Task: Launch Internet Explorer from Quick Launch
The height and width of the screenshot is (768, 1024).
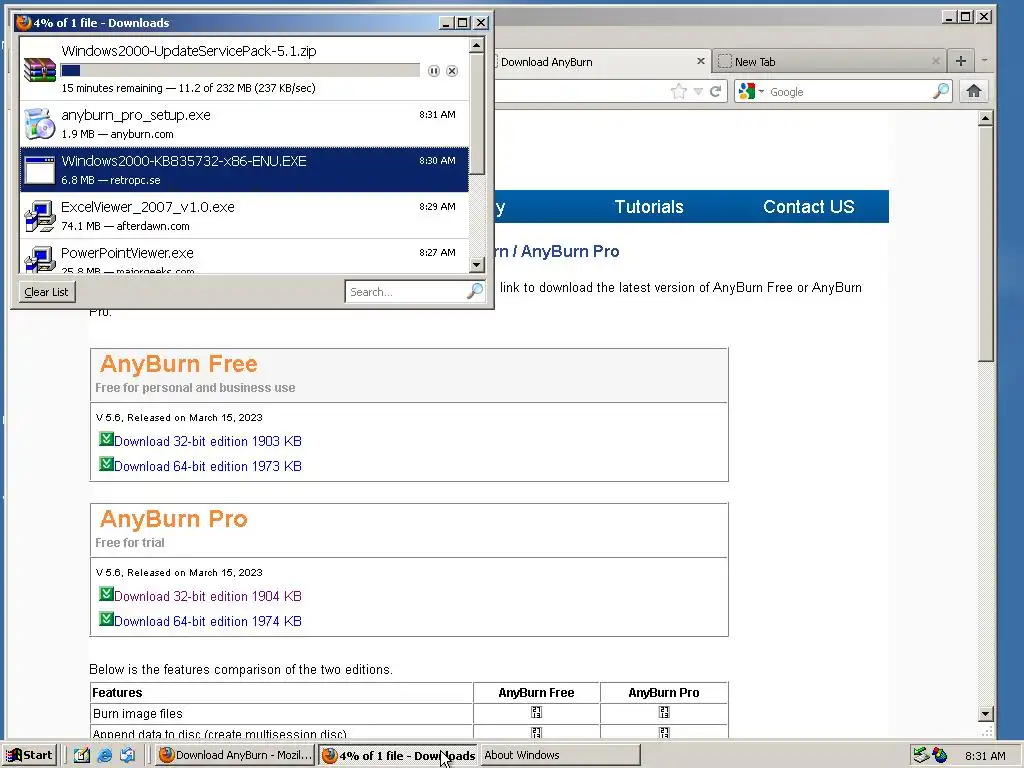Action: tap(104, 756)
